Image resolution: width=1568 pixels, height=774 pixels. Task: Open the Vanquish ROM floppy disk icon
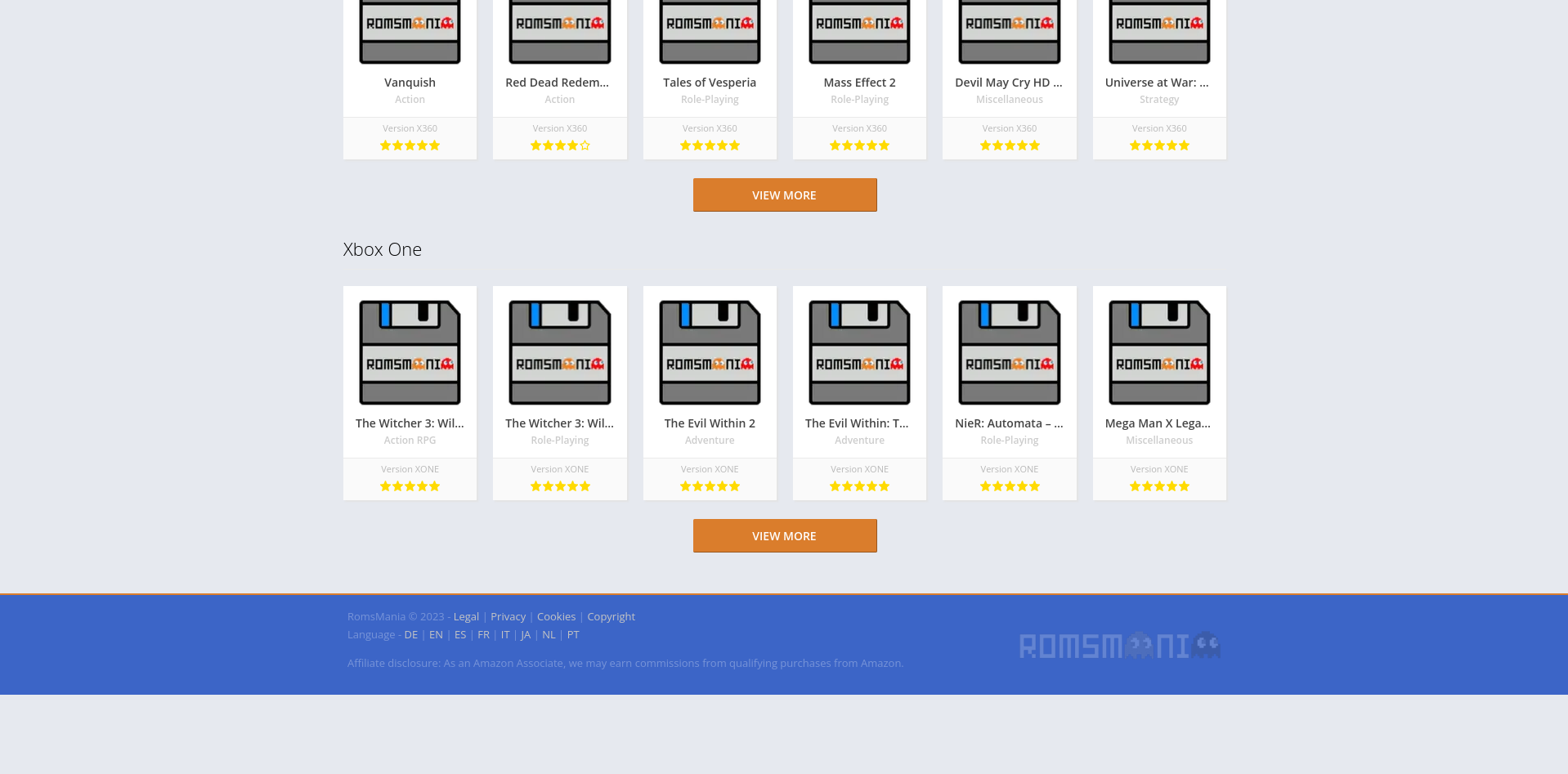410,31
